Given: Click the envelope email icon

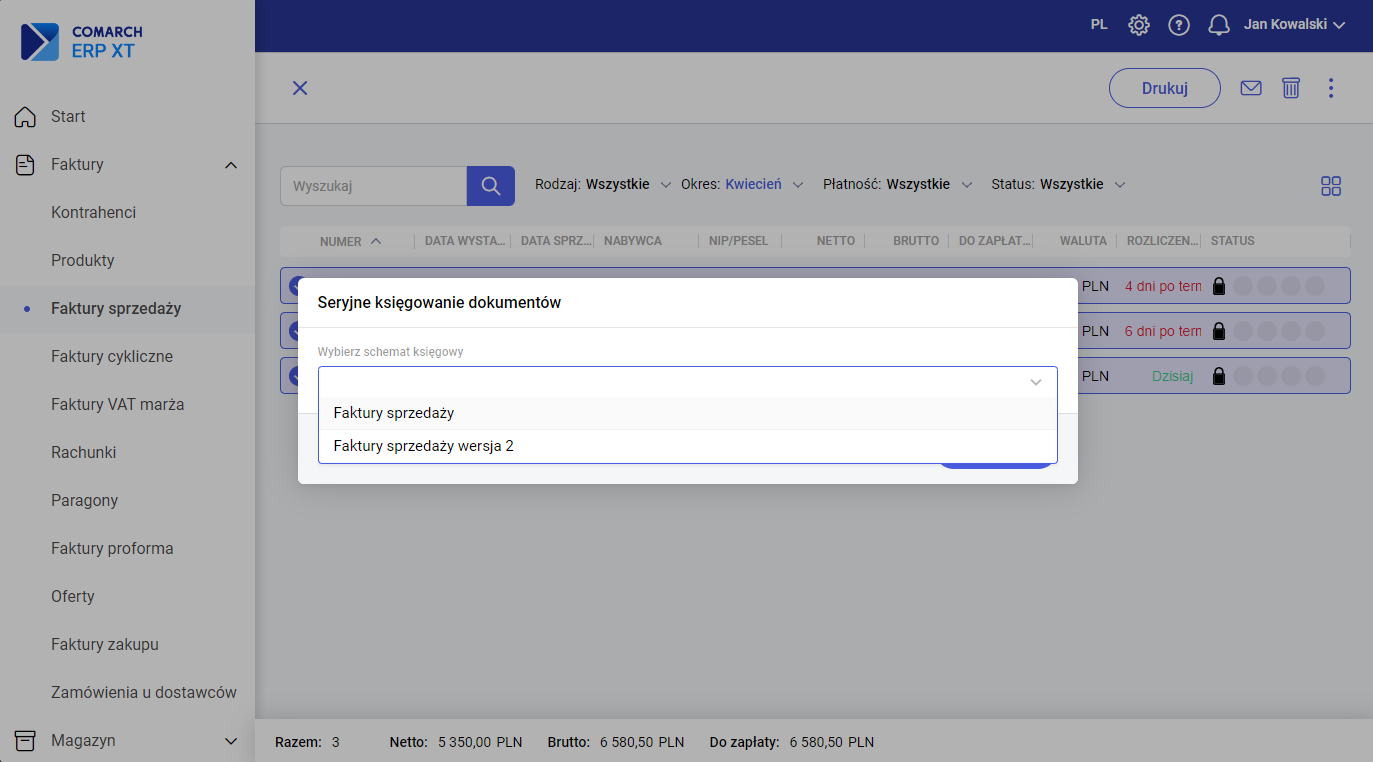Looking at the screenshot, I should (x=1250, y=88).
